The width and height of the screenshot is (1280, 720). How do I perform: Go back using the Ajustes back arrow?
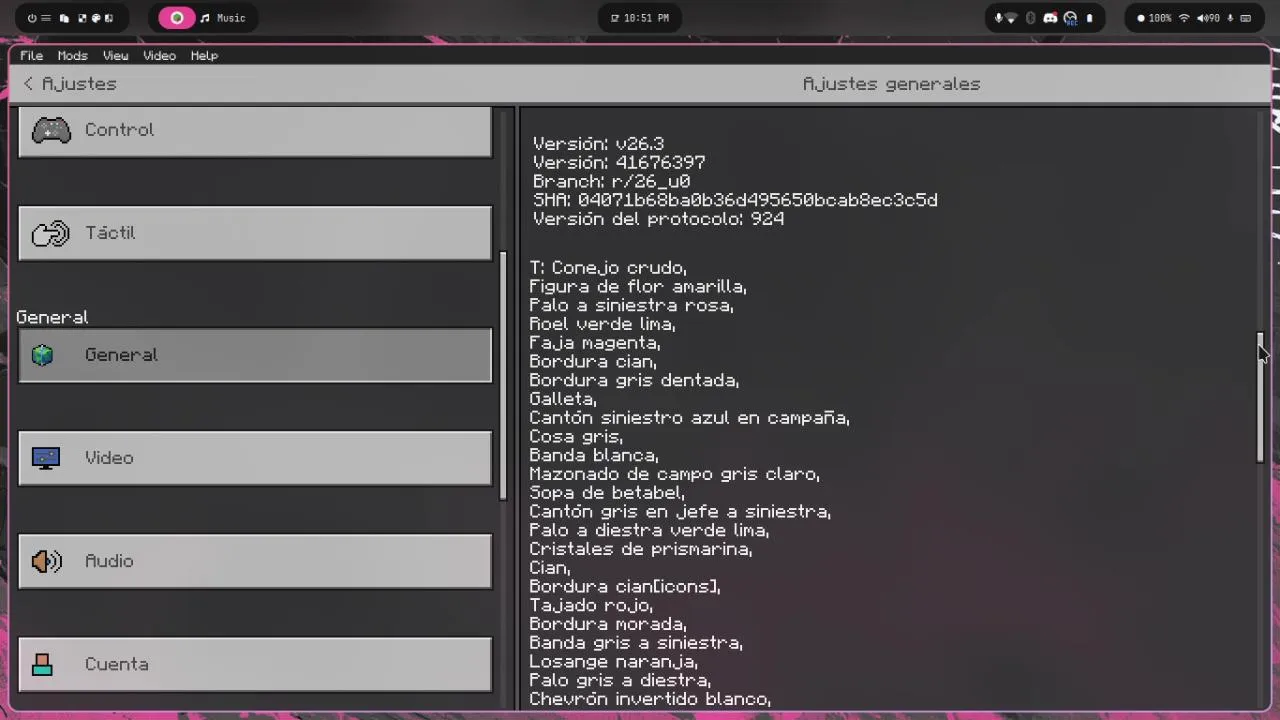point(28,84)
